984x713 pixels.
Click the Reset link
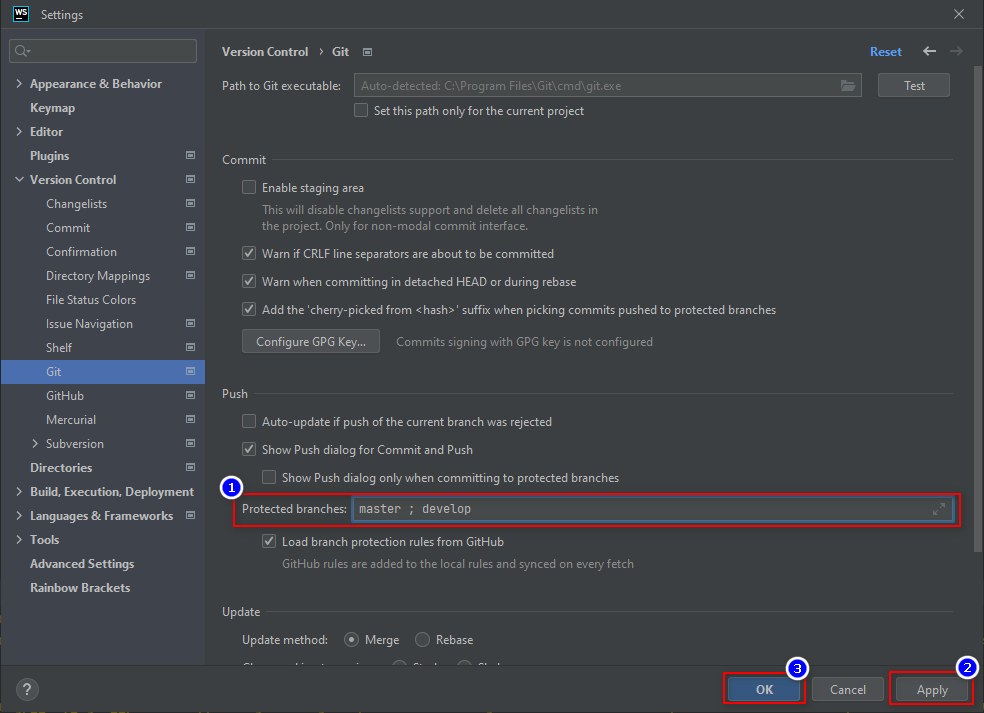click(x=885, y=51)
